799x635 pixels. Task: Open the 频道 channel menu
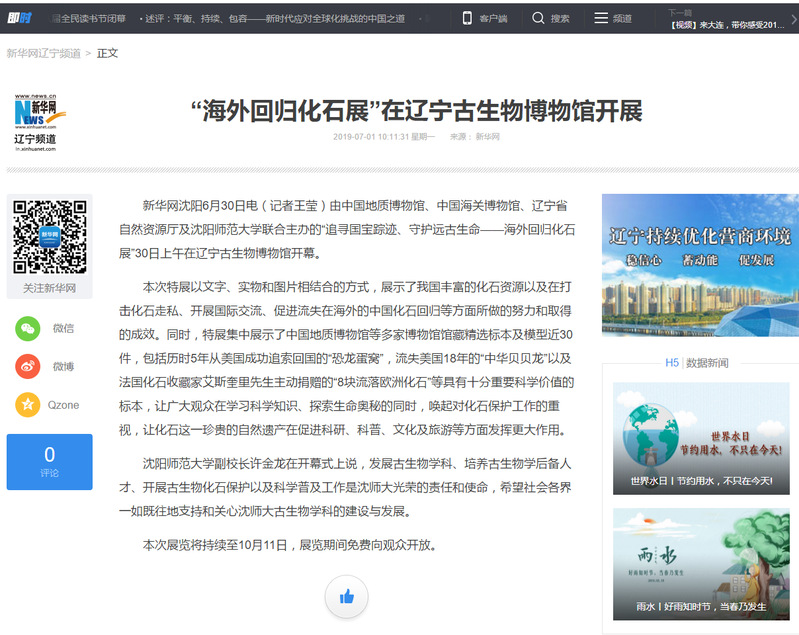[x=602, y=18]
